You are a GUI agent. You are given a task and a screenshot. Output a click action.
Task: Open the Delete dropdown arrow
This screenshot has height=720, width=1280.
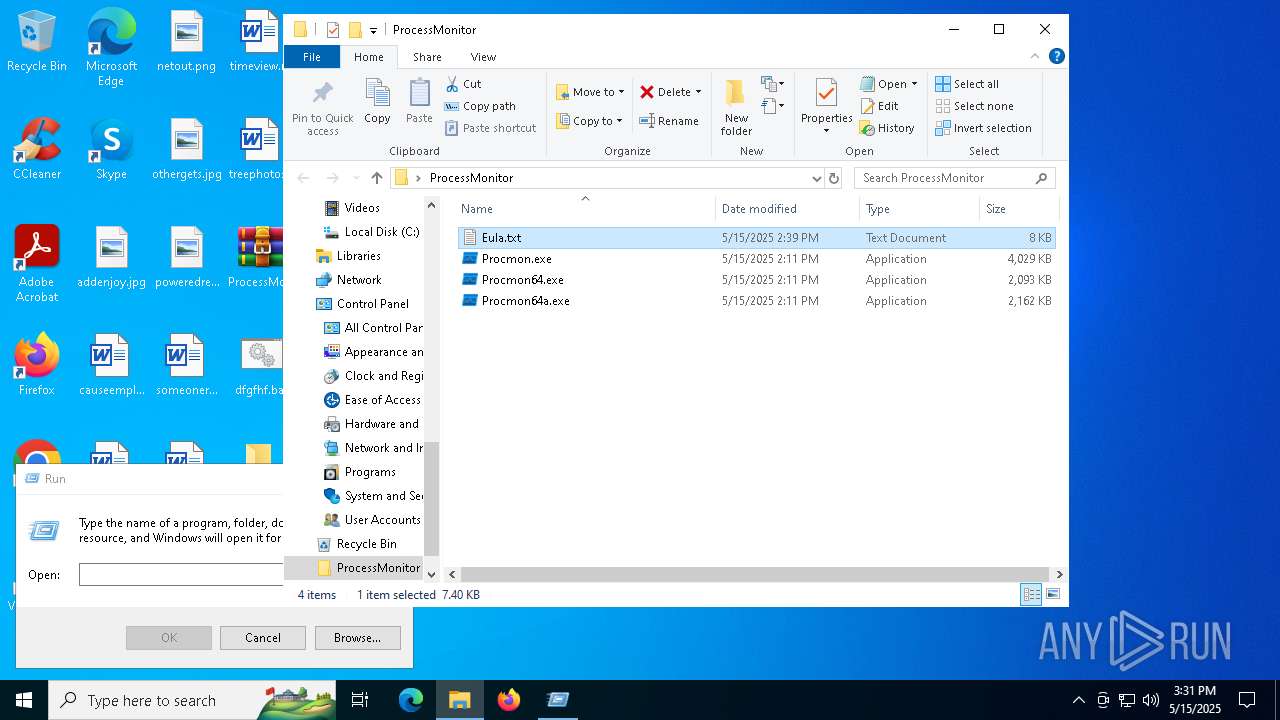point(698,92)
